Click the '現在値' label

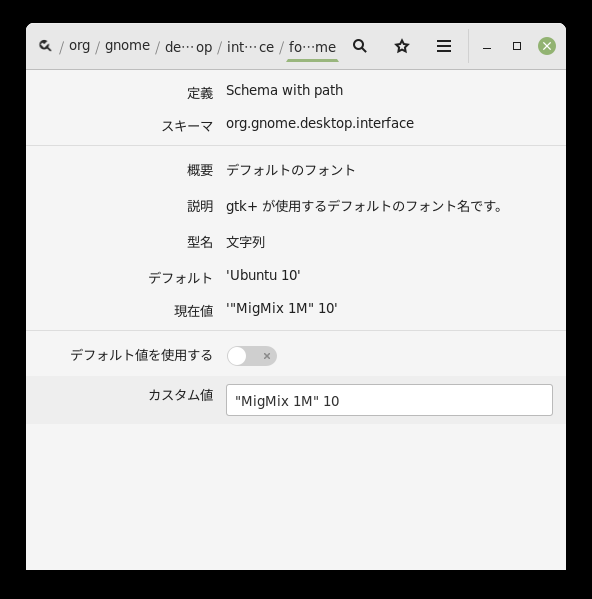click(194, 311)
